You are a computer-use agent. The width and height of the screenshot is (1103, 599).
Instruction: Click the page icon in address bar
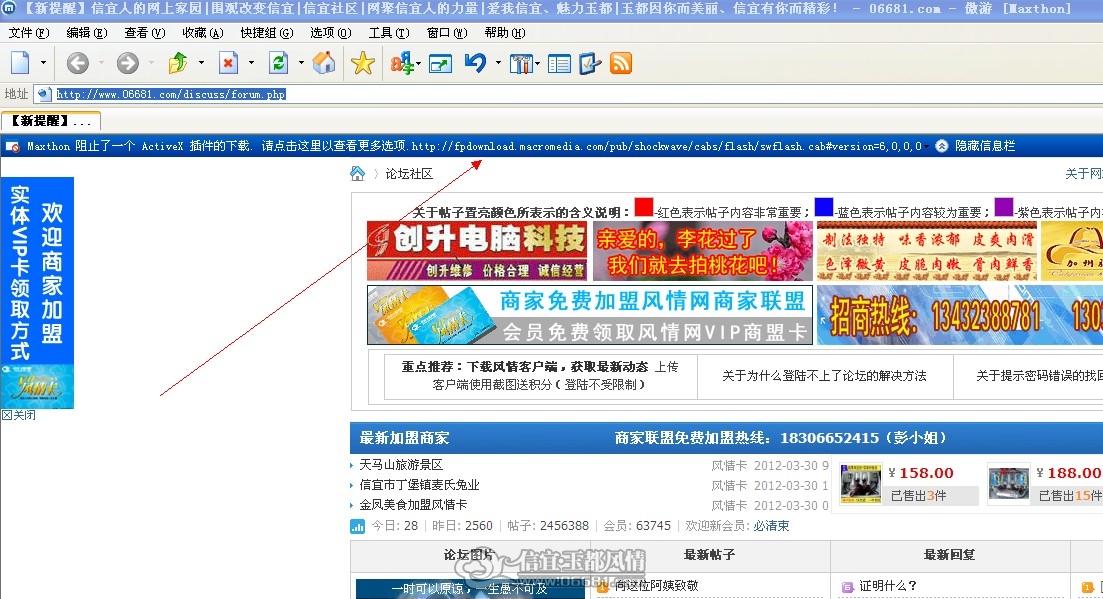[44, 94]
